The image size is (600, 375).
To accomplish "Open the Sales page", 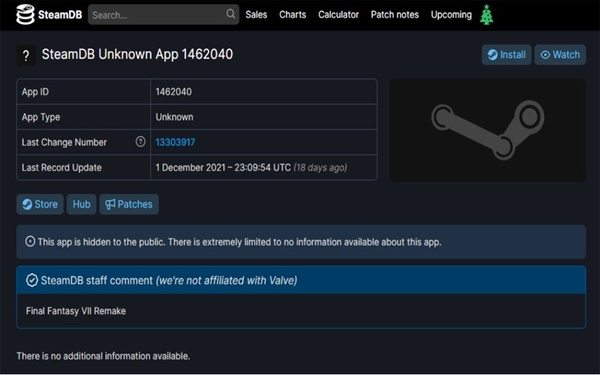I will 256,15.
